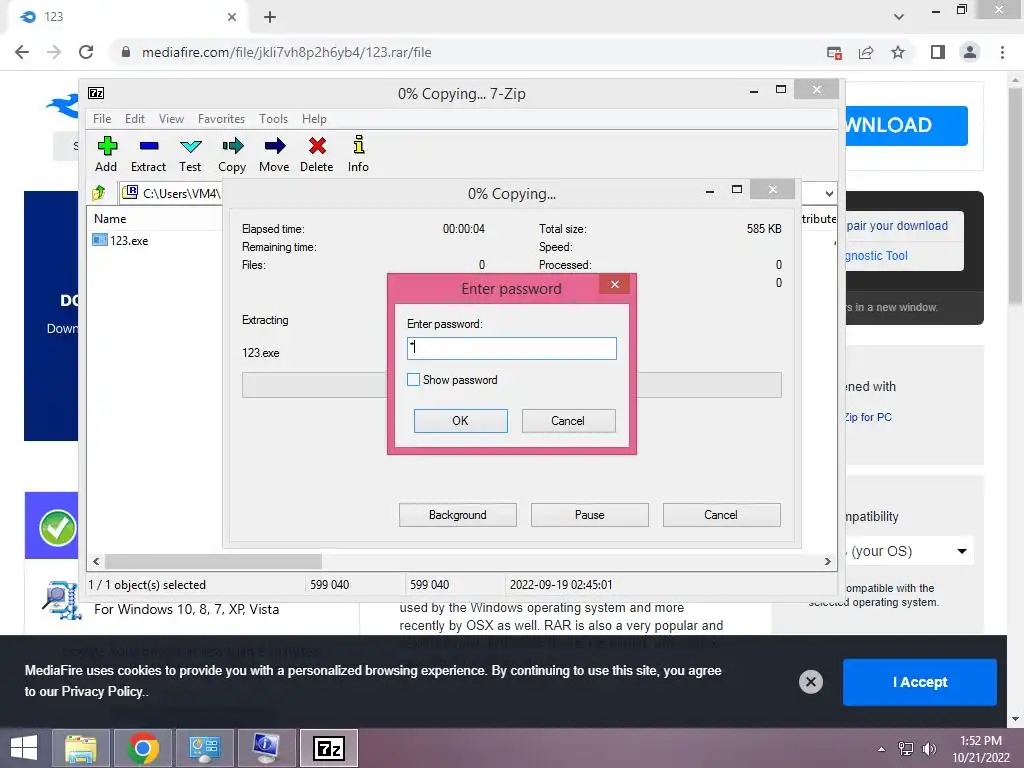This screenshot has height=768, width=1024.
Task: Click the Background button in copying dialog
Action: click(x=458, y=515)
